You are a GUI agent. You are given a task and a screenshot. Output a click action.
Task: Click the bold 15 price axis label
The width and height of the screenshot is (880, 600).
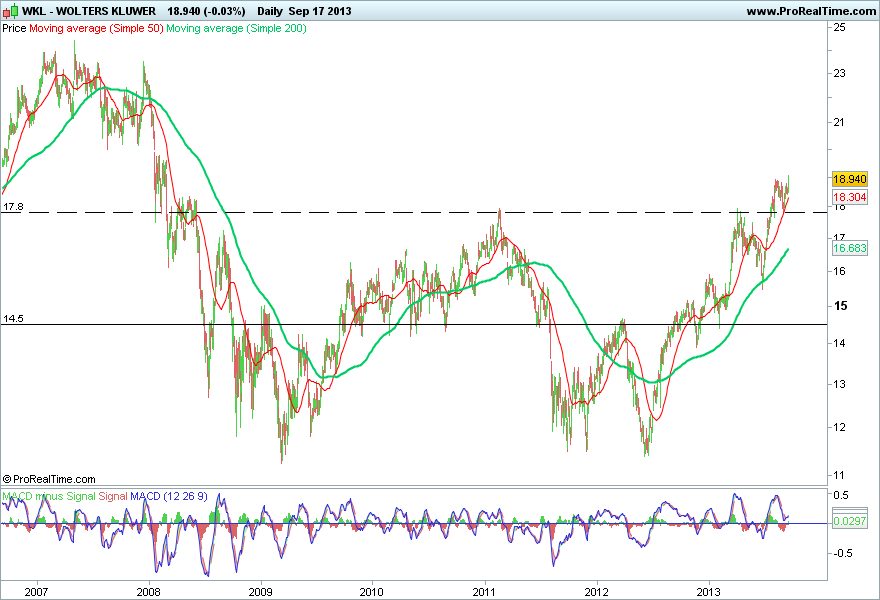[841, 306]
